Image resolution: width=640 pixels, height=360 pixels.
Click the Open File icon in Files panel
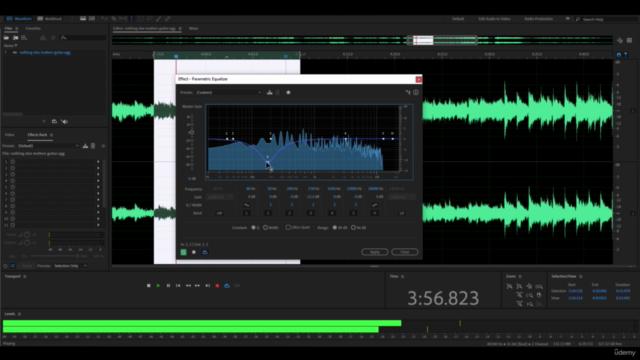click(x=7, y=38)
